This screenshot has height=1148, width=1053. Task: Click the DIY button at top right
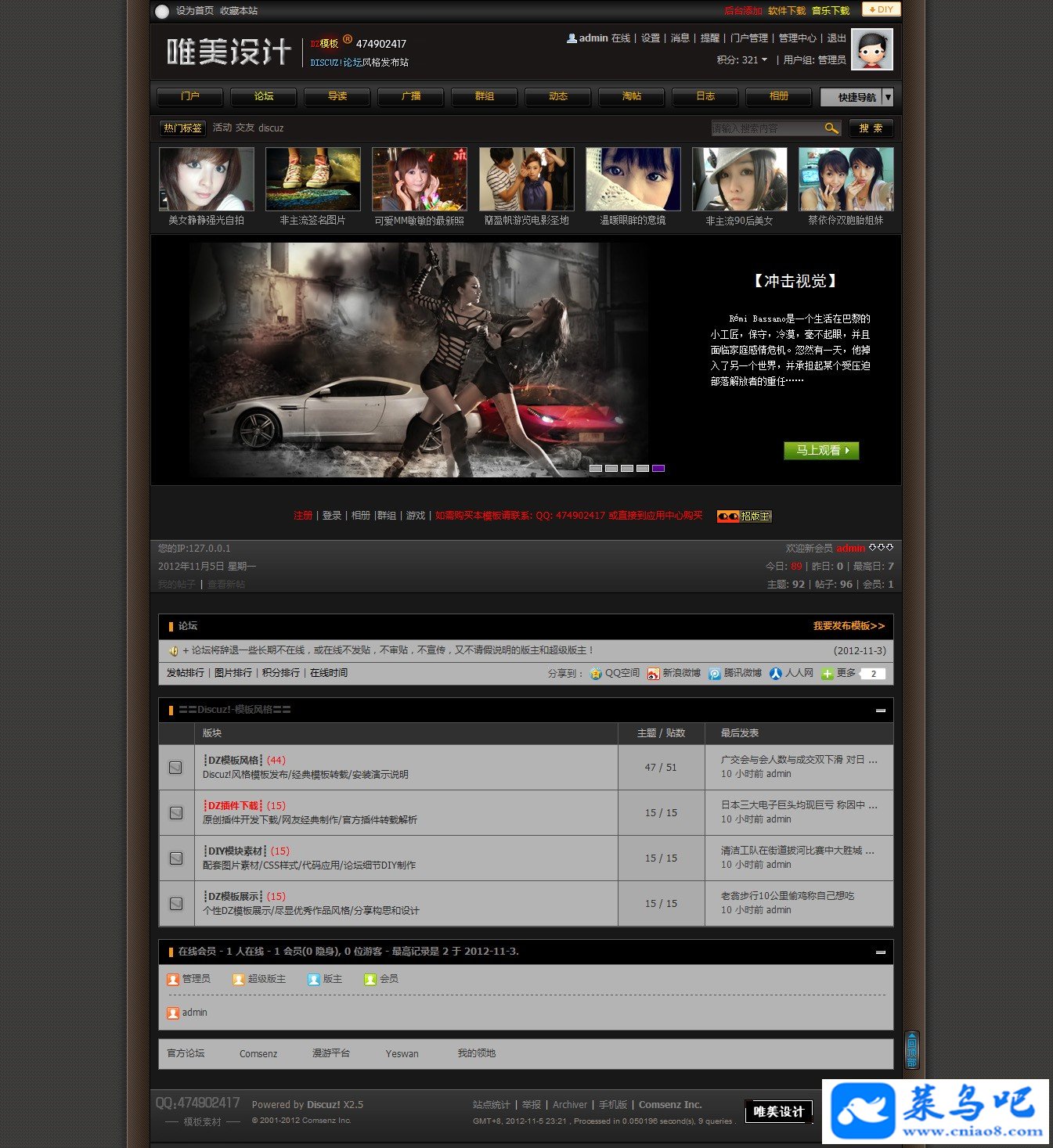click(881, 9)
